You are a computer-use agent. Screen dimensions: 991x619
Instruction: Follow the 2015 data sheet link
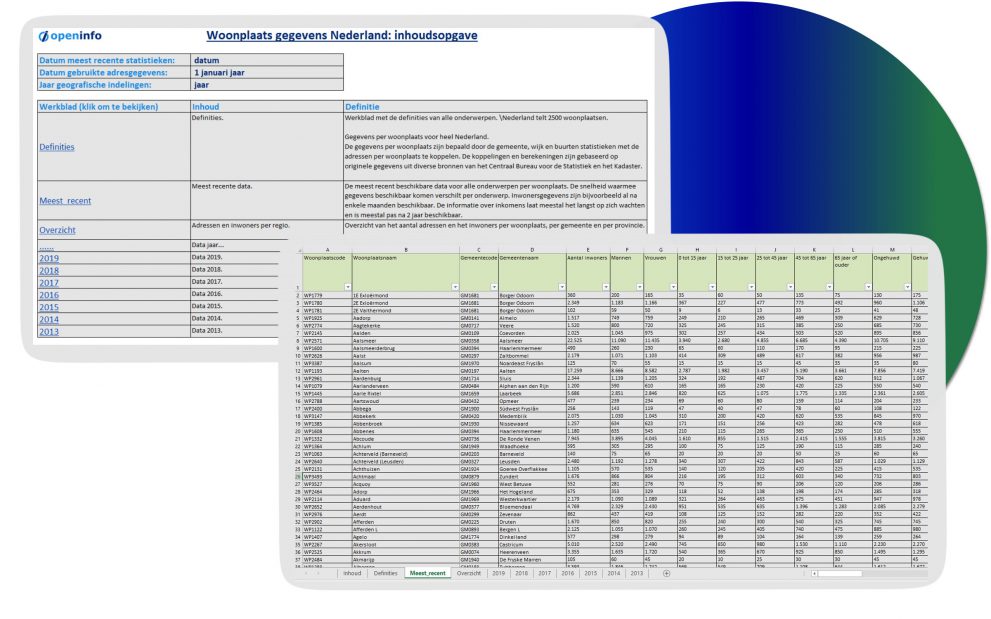point(49,307)
